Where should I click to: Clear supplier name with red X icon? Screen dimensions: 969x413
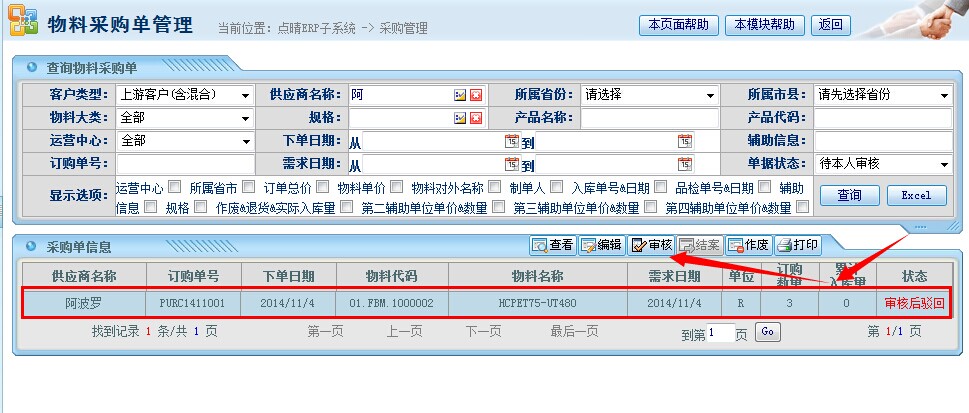[476, 96]
